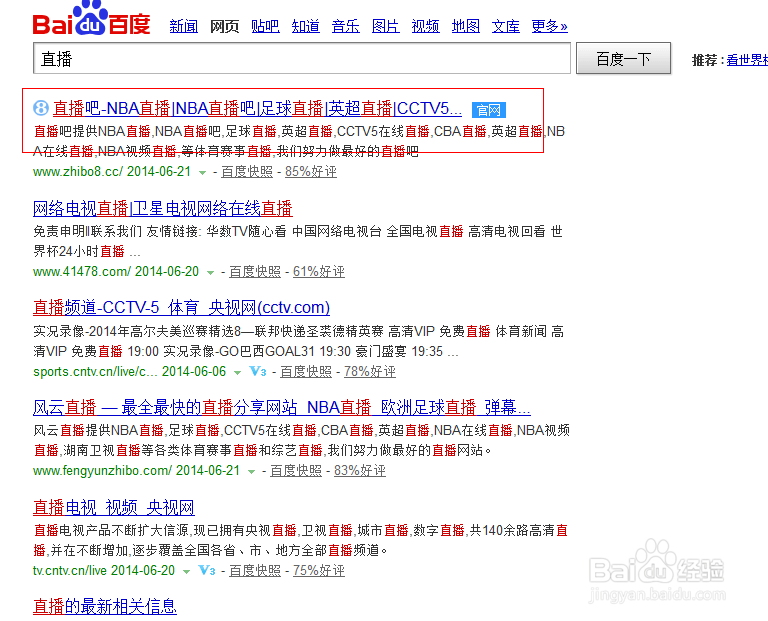Click V3 verification icon beside sports.cntv.cn result
Image resolution: width=768 pixels, height=621 pixels.
coord(258,371)
